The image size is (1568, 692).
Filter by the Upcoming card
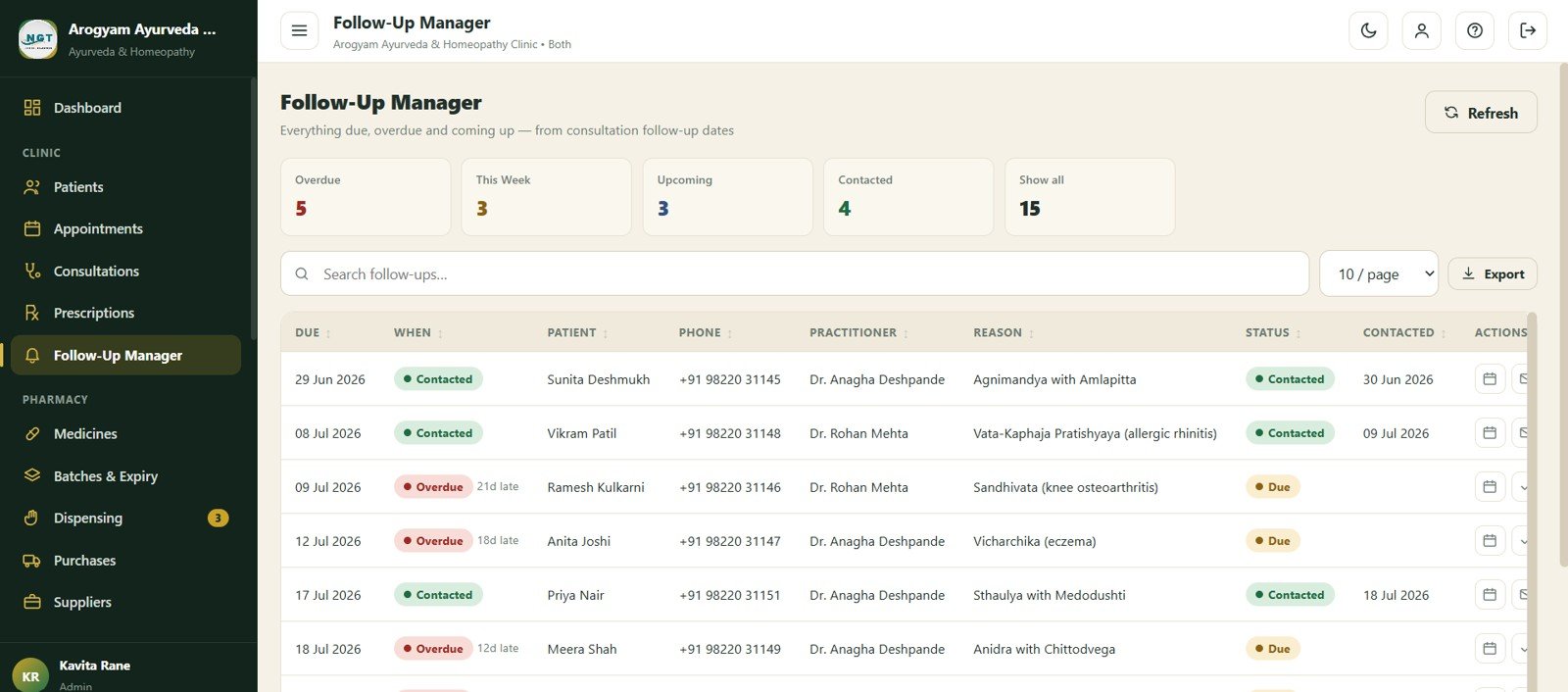click(x=727, y=197)
